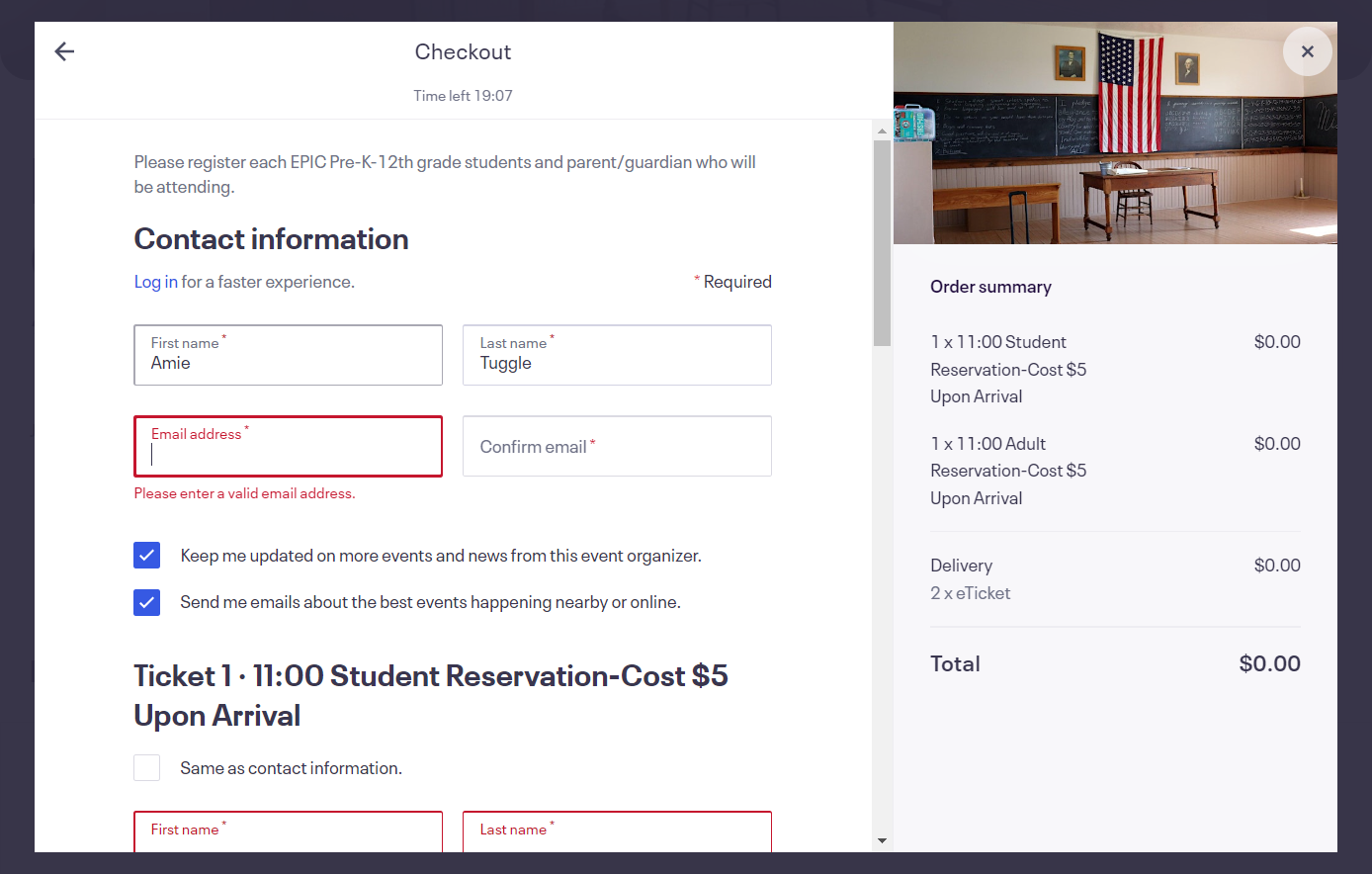Click the classroom event image

tap(1115, 132)
